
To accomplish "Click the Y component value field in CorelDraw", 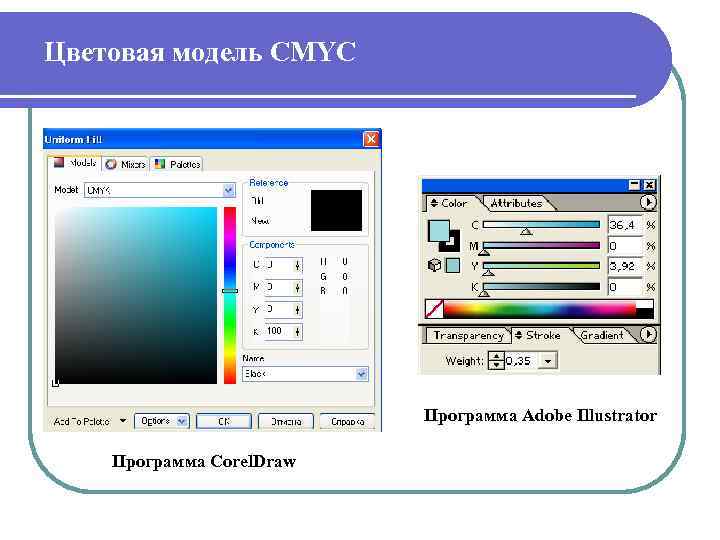I will [x=278, y=309].
